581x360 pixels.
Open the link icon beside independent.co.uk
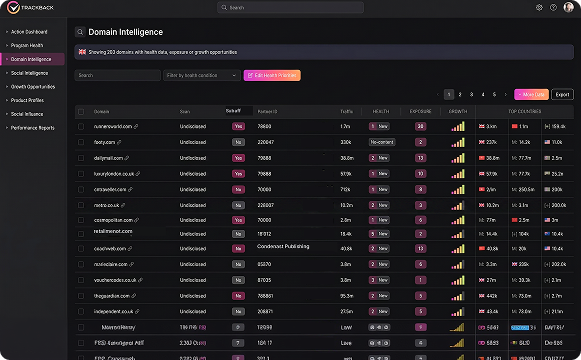[x=137, y=311]
